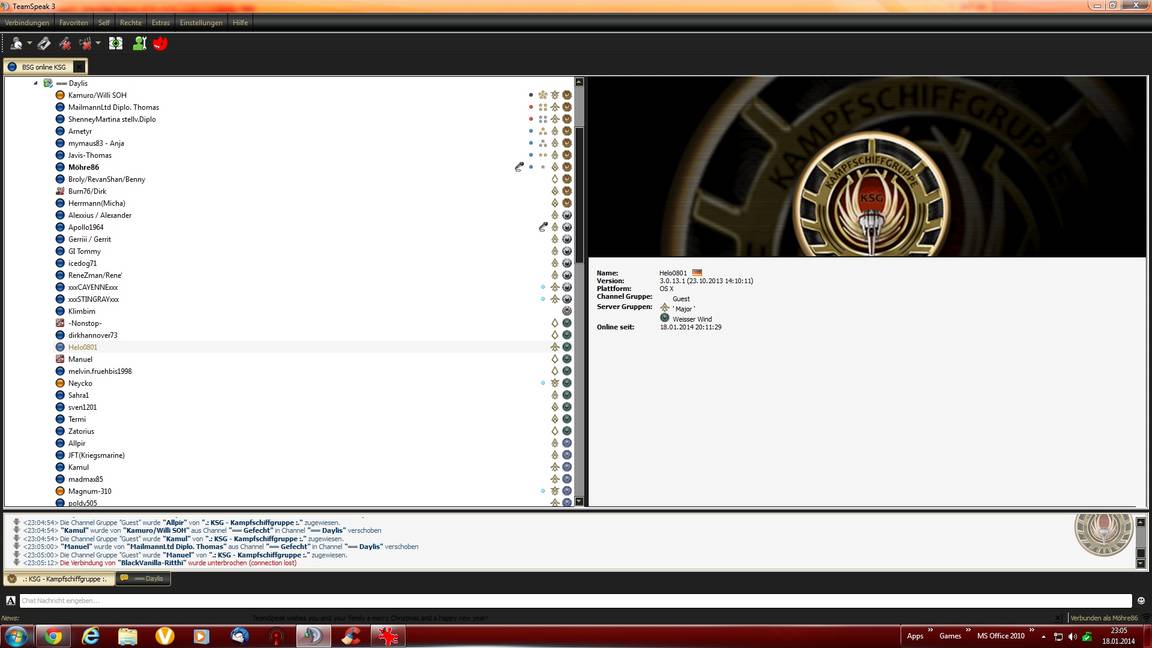Click the text format A icon beside chat input

click(10, 600)
